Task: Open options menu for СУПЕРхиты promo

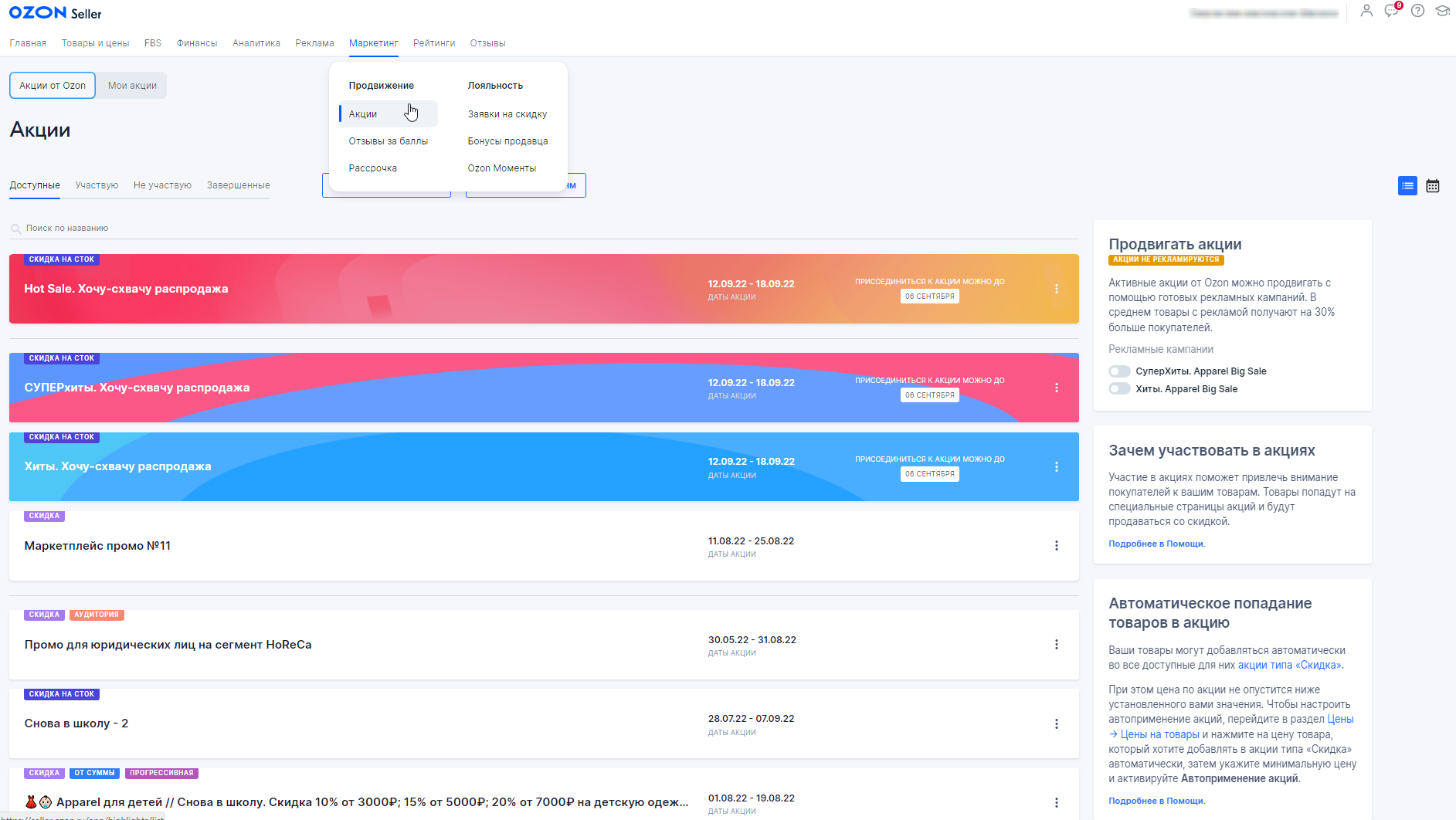Action: [1057, 388]
